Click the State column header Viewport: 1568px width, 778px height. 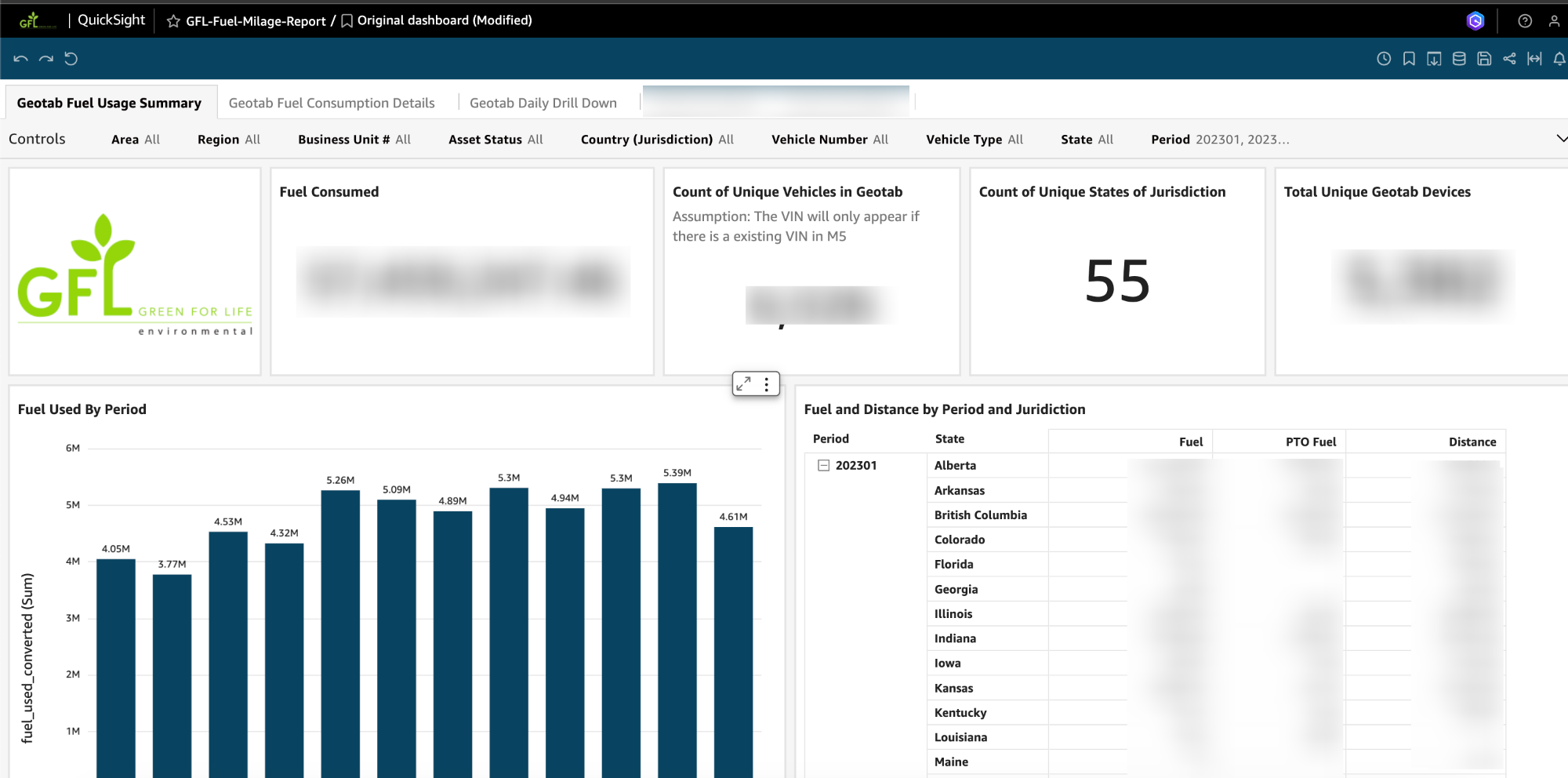point(949,439)
